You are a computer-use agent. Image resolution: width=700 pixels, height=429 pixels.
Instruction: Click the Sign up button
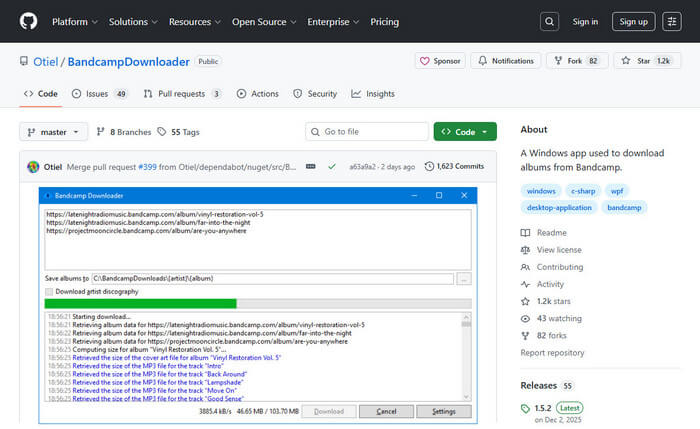coord(633,21)
